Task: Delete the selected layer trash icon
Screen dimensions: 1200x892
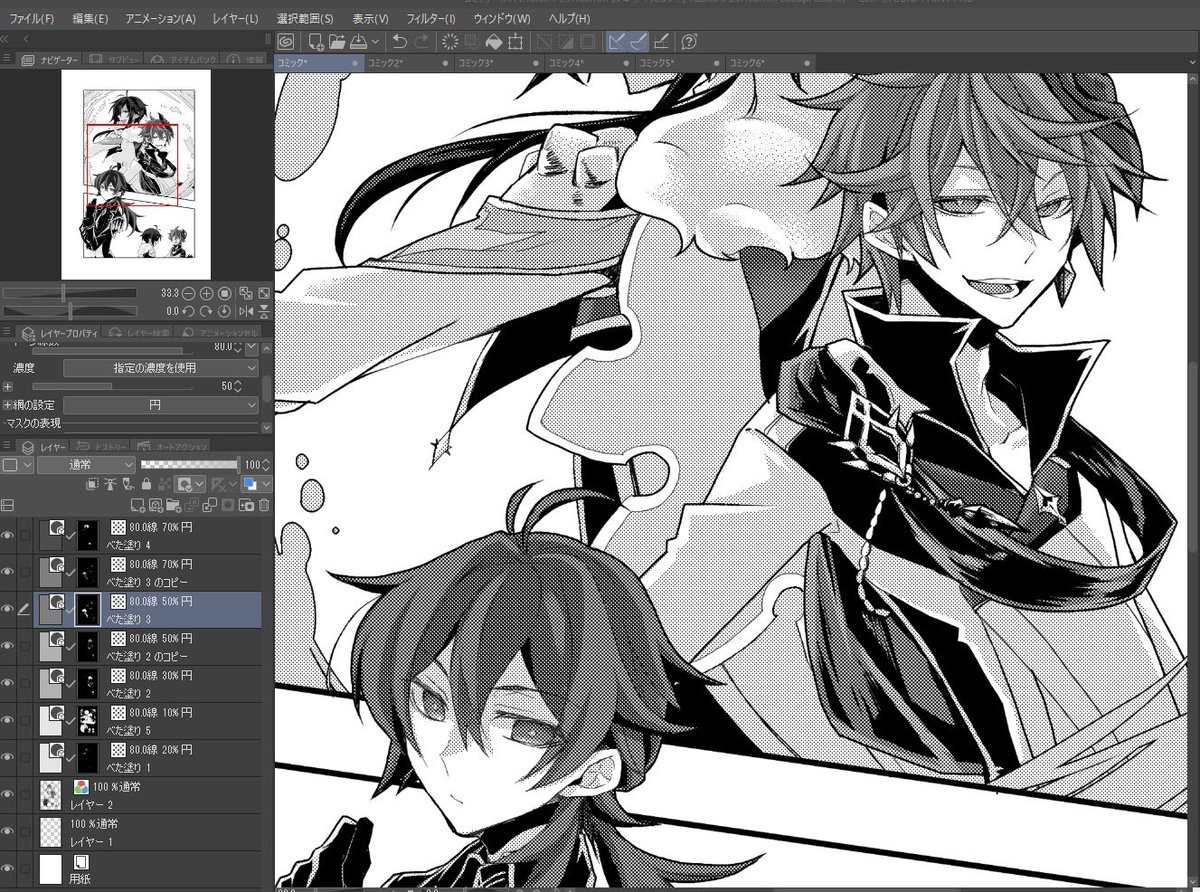Action: pos(264,505)
